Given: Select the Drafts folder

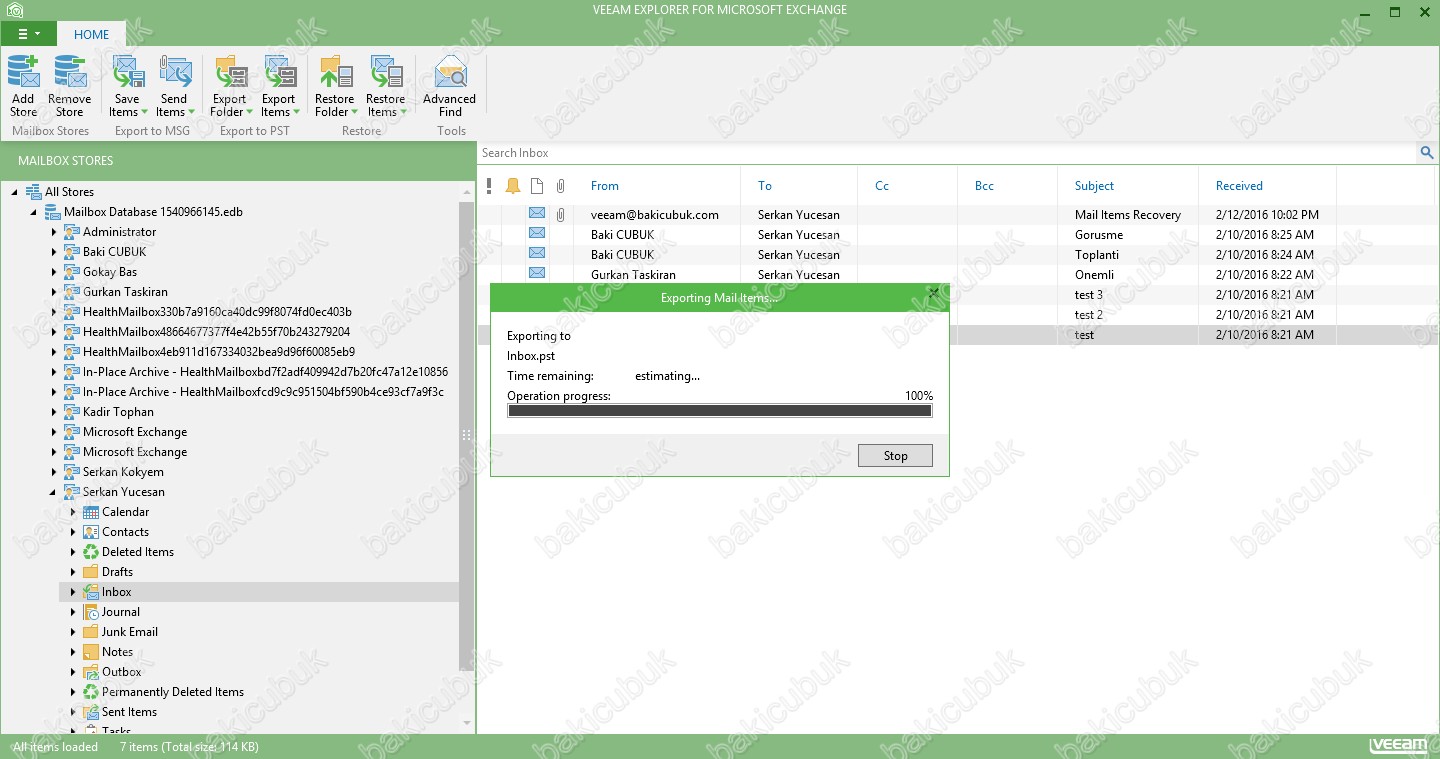Looking at the screenshot, I should click(117, 572).
